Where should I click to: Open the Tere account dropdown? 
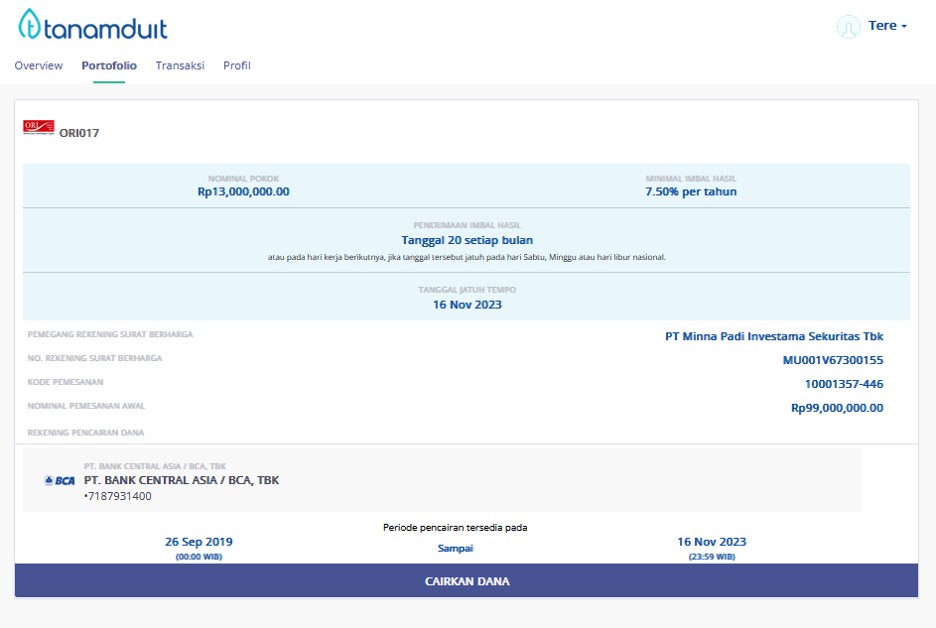pos(887,26)
